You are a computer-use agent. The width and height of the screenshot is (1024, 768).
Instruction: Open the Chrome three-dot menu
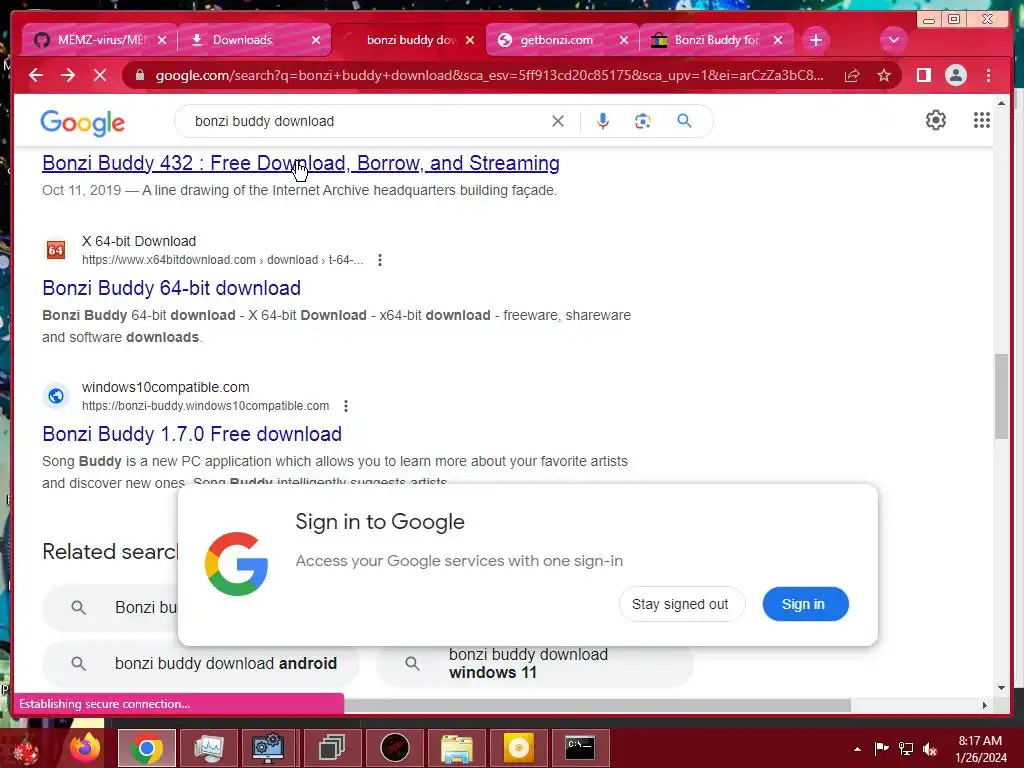pyautogui.click(x=988, y=75)
